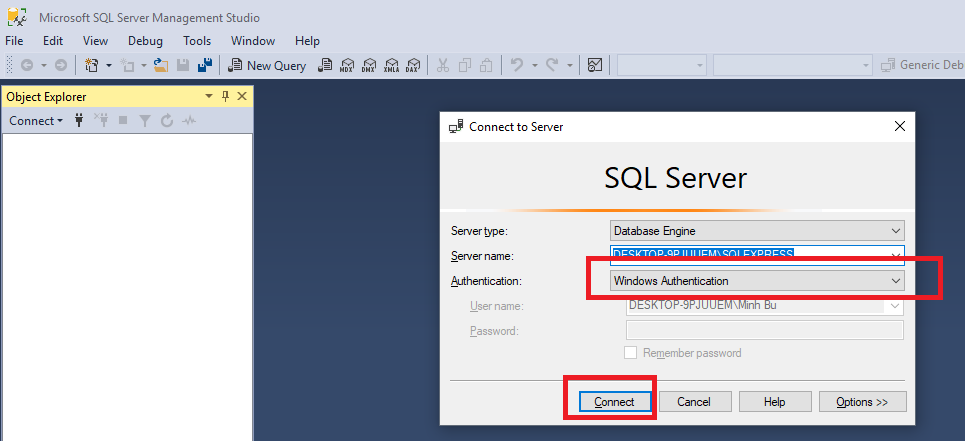965x441 pixels.
Task: Click the Redo arrow icon
Action: 552,65
